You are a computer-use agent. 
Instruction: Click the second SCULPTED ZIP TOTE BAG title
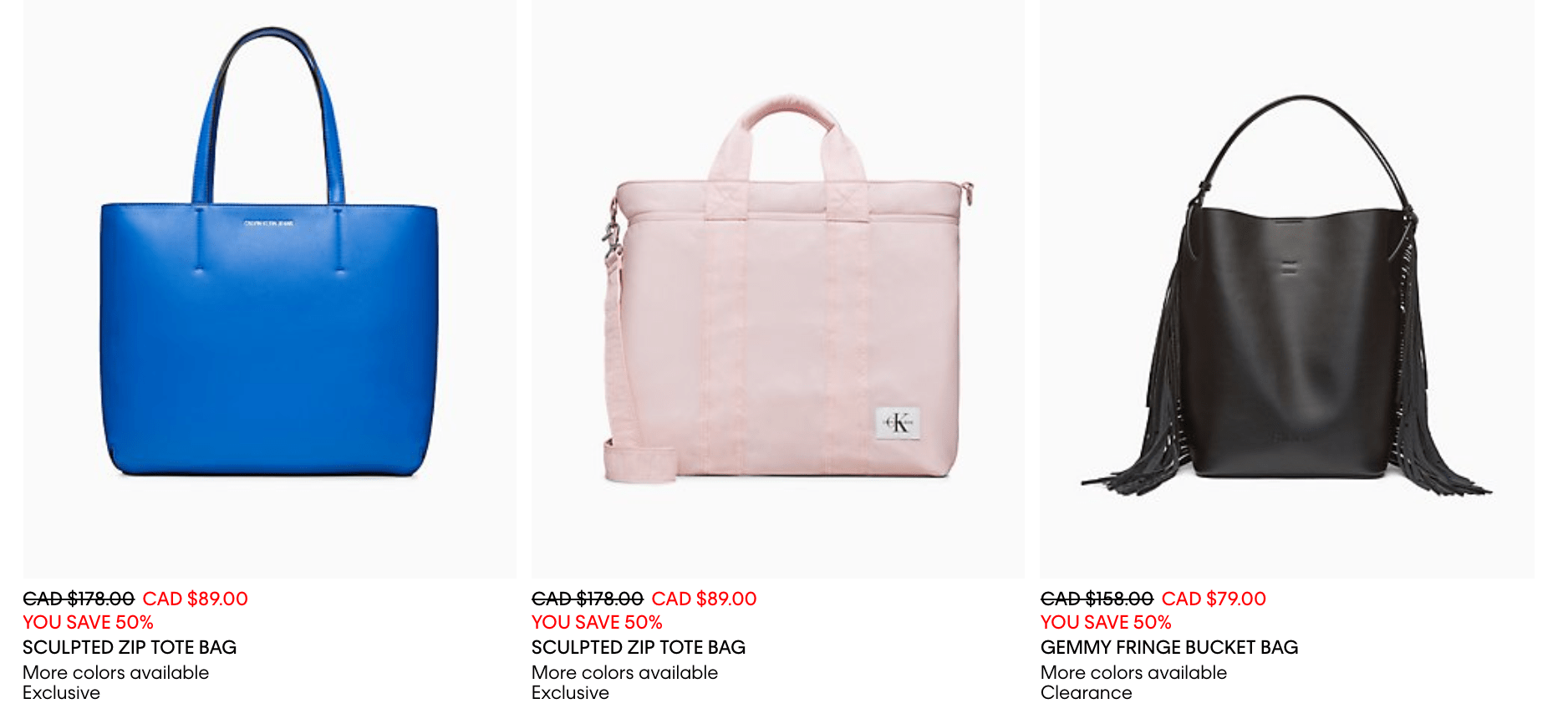(x=639, y=647)
